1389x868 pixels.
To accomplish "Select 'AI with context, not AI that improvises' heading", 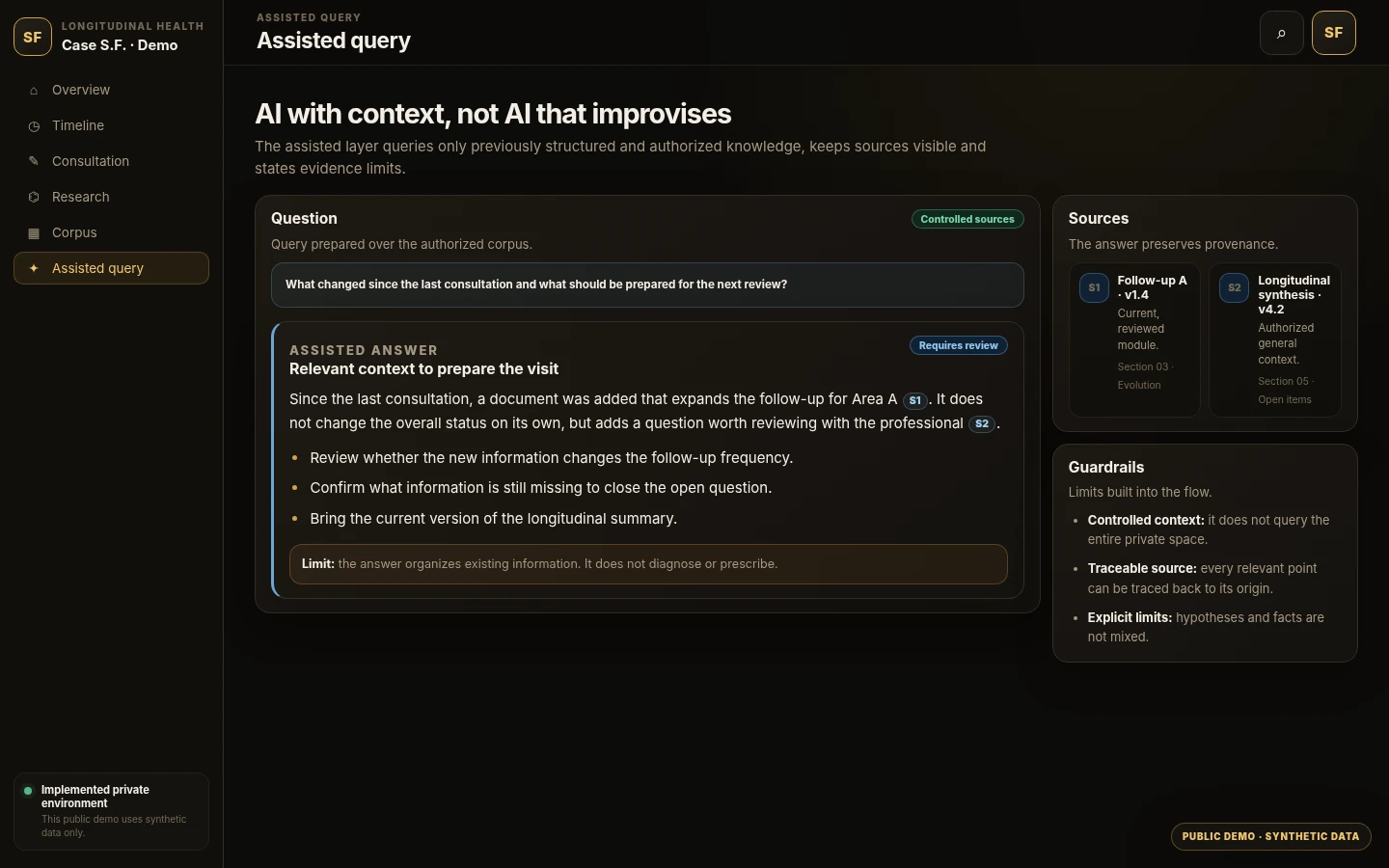I will tap(493, 114).
